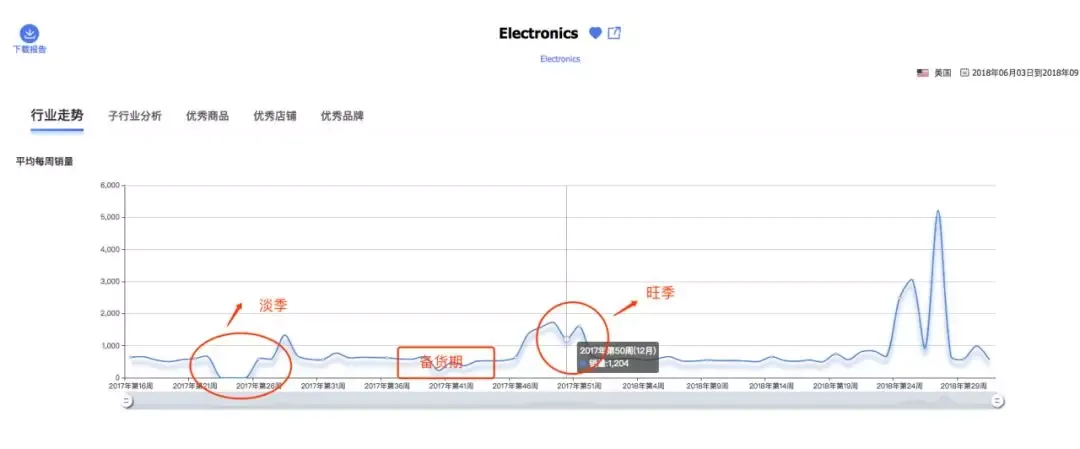Image resolution: width=1080 pixels, height=449 pixels.
Task: Click the Electronics breadcrumb link
Action: [x=560, y=59]
